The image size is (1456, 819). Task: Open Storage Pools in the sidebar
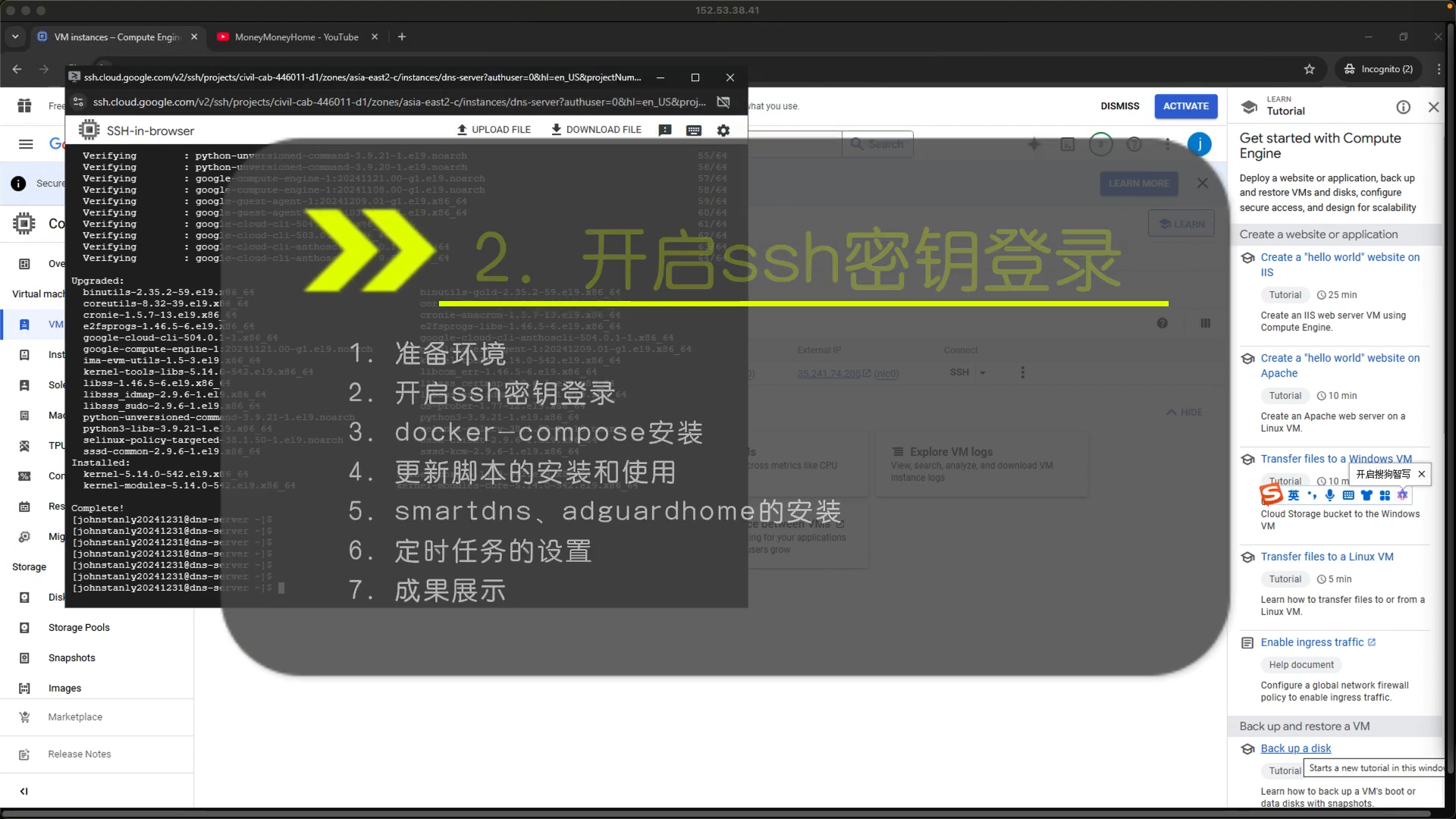pos(79,627)
